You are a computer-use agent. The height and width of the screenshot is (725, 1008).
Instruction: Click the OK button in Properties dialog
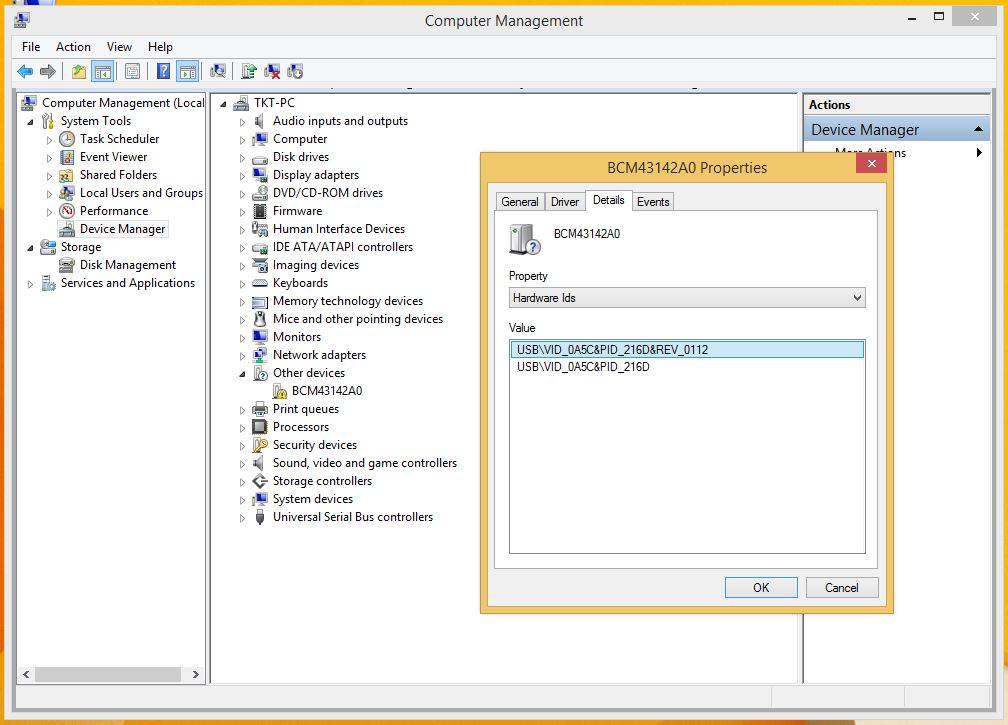[761, 588]
